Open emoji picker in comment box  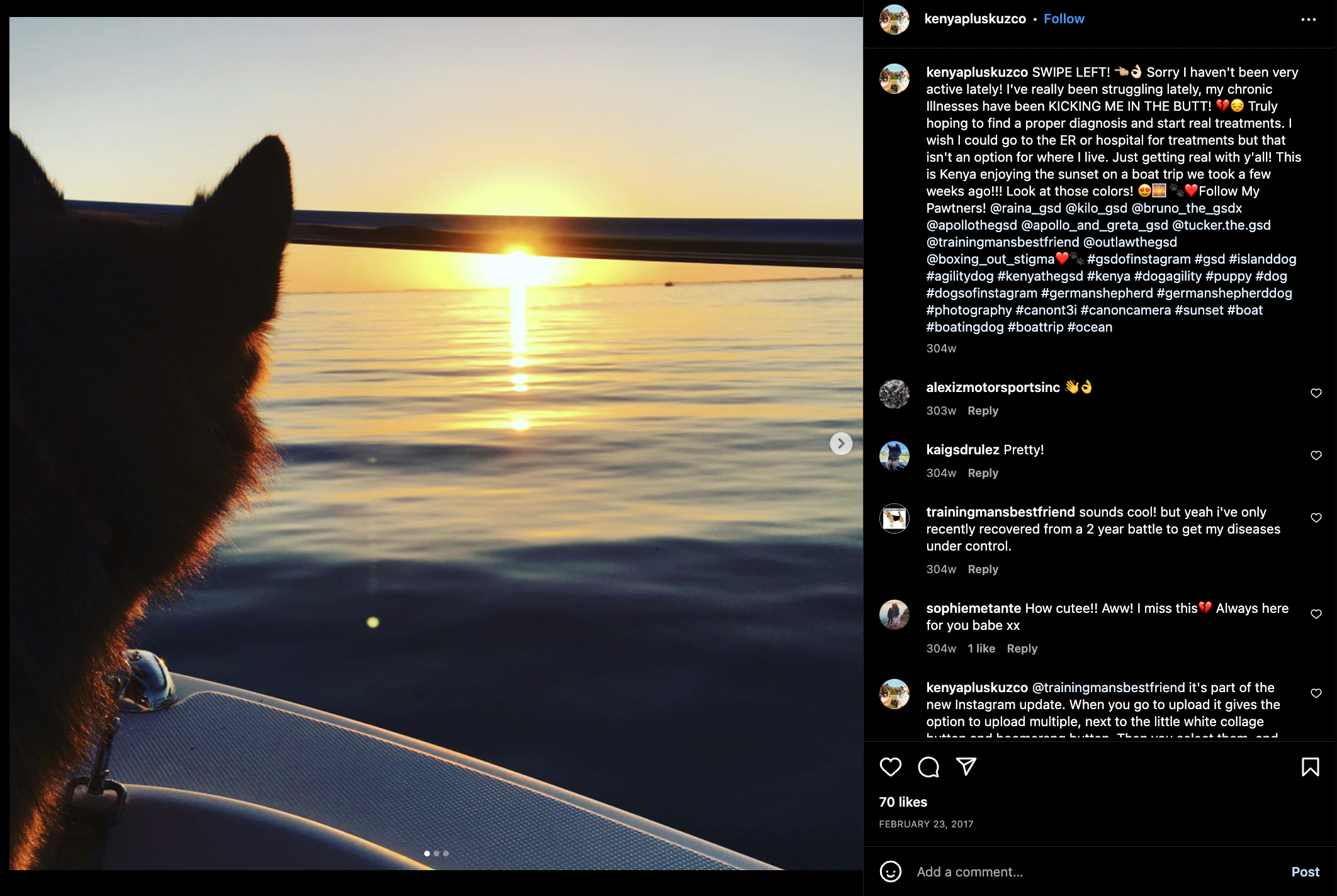890,871
